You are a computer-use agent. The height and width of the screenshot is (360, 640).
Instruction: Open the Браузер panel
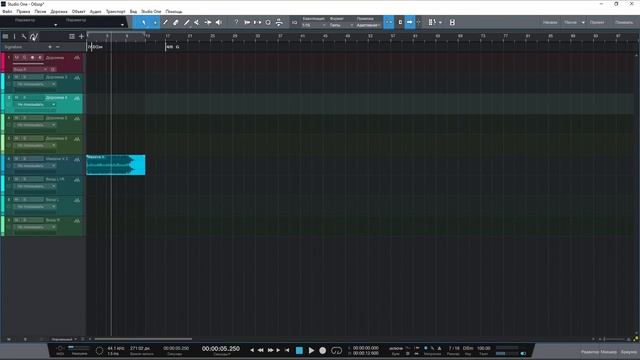point(629,352)
